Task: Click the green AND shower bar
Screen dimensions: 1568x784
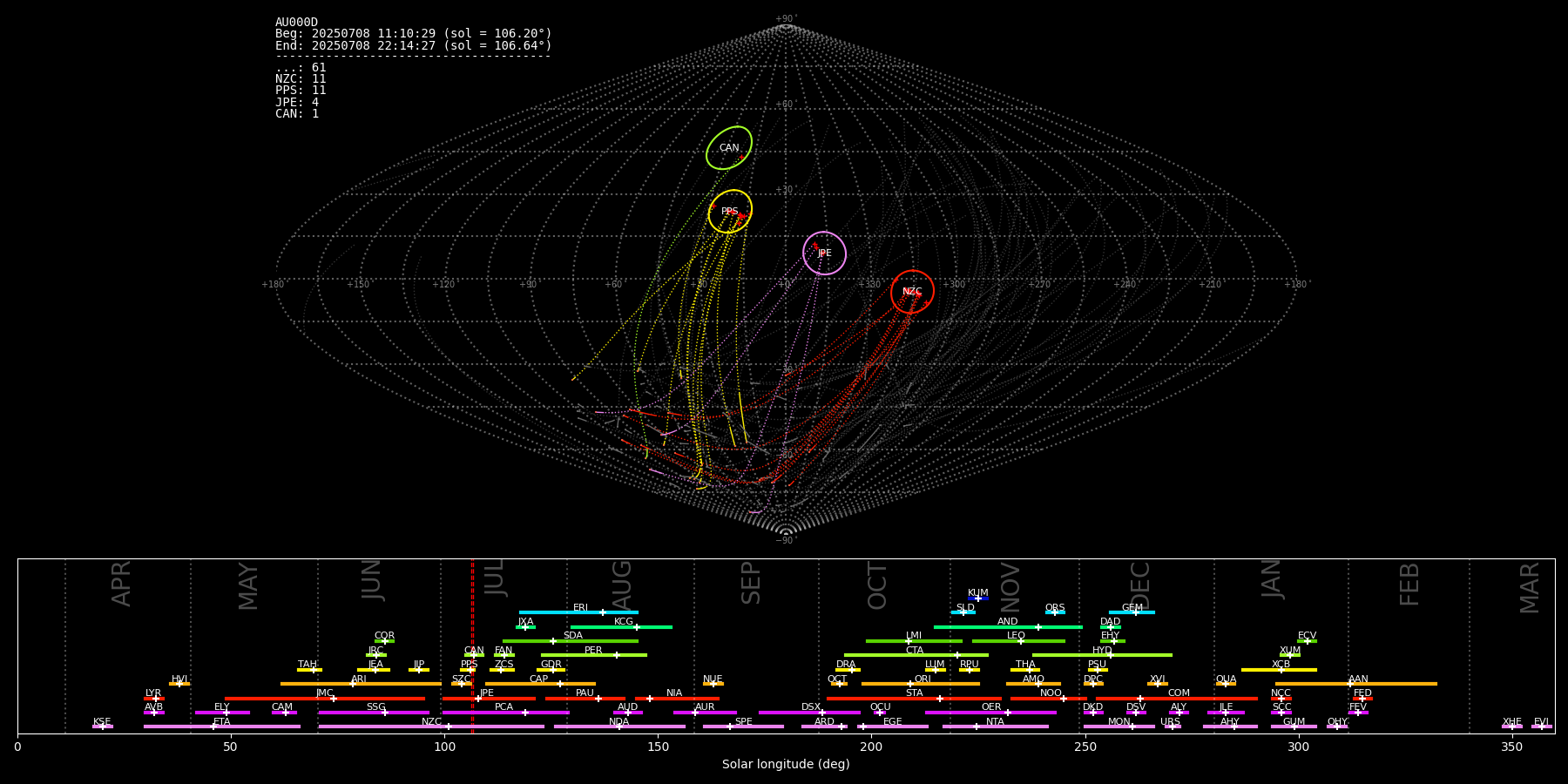Action: (1008, 626)
